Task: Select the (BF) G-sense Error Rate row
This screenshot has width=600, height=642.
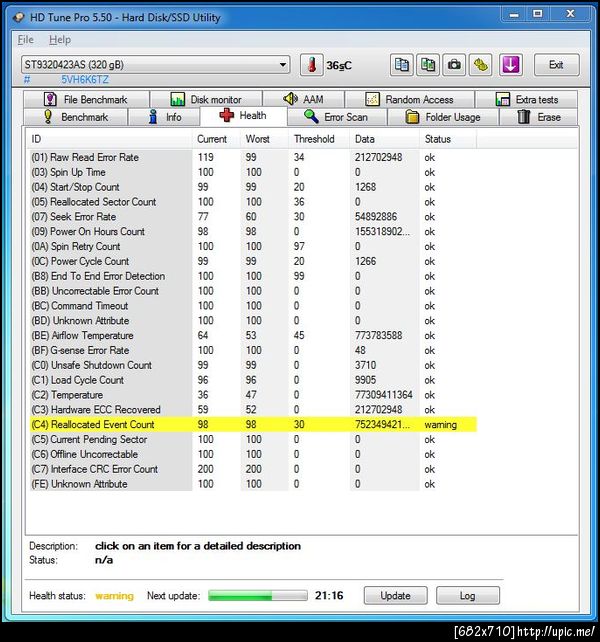Action: coord(253,350)
